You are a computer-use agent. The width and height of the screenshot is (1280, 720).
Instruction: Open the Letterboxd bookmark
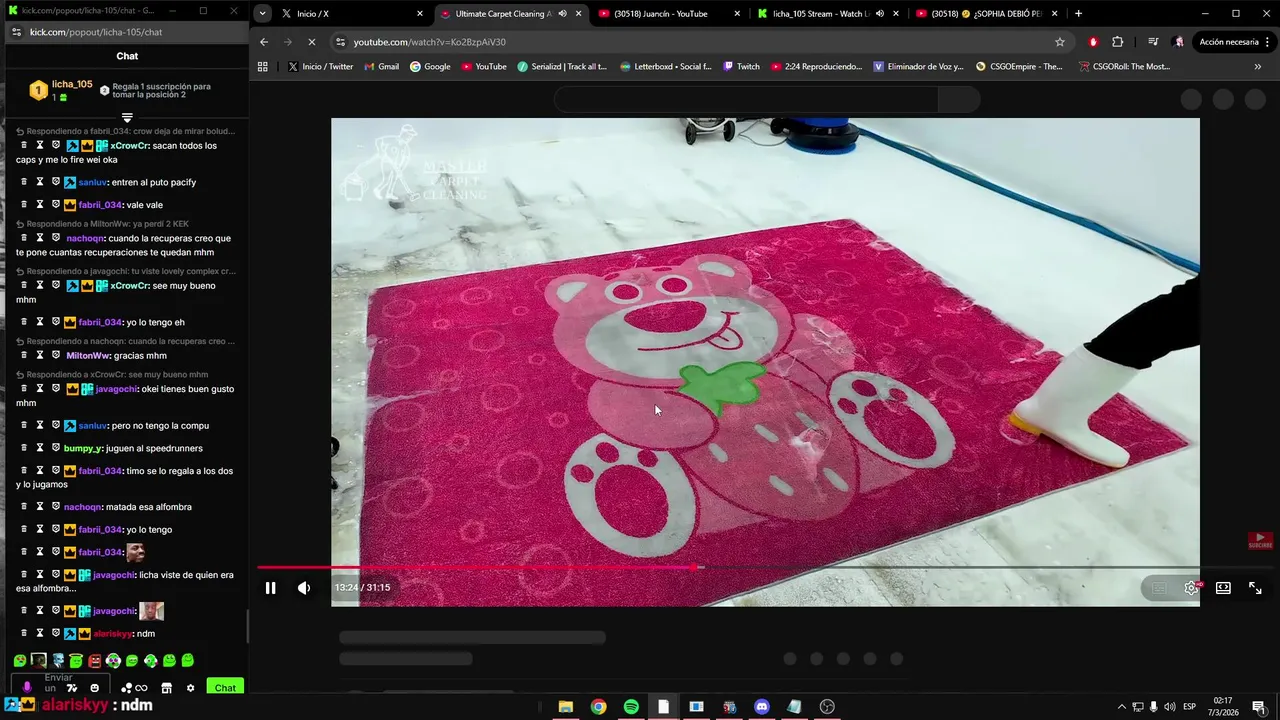point(665,67)
